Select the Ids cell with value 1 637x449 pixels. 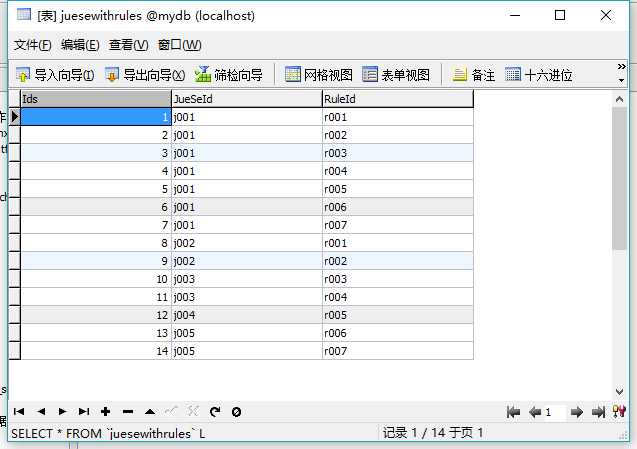point(96,117)
